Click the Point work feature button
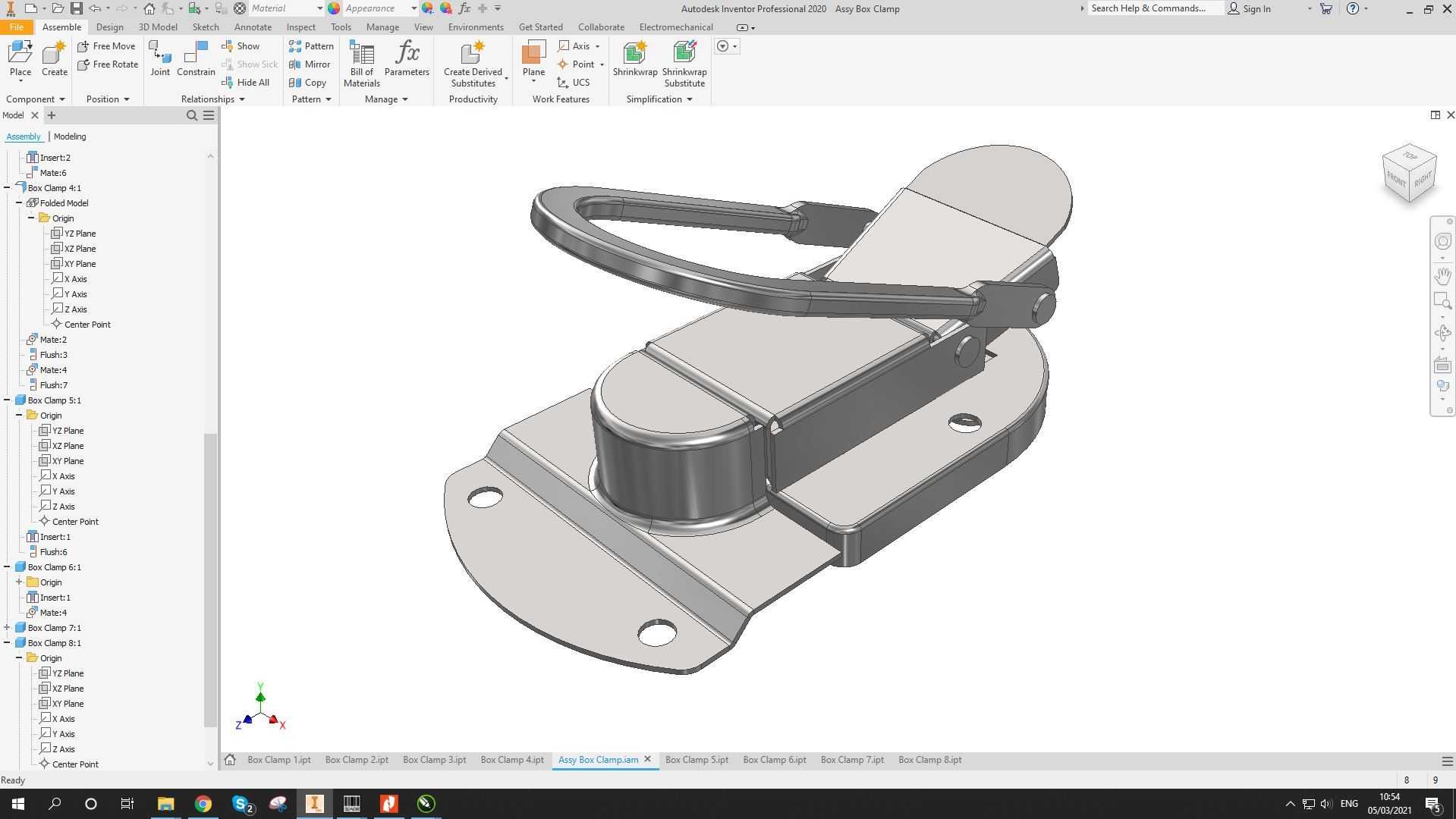Image resolution: width=1456 pixels, height=819 pixels. (x=576, y=64)
